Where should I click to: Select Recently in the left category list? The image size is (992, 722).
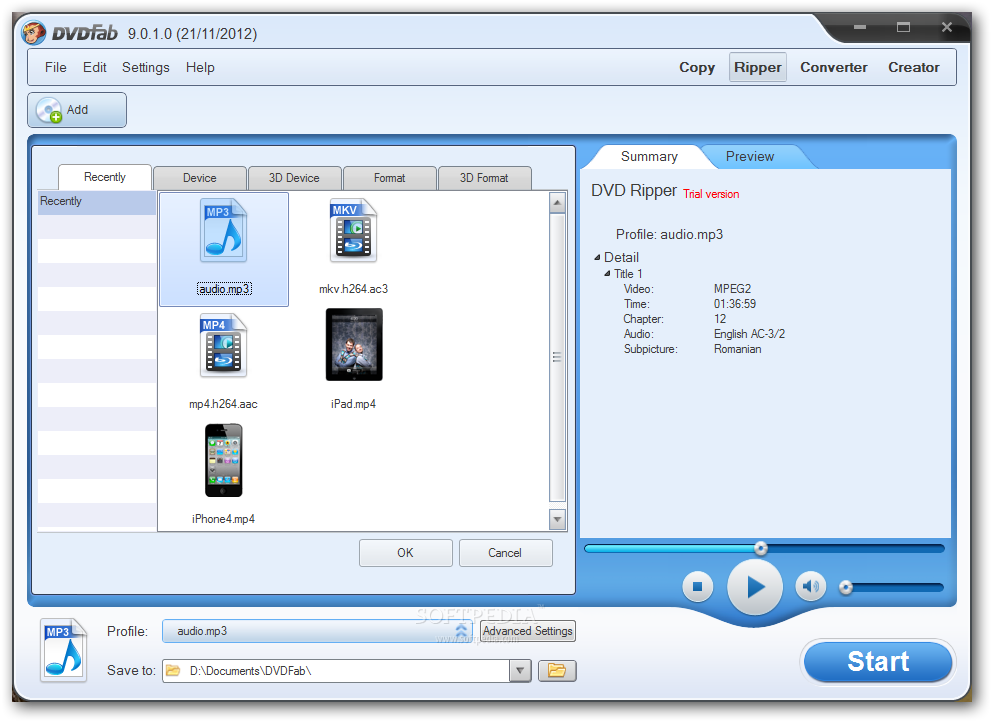click(x=97, y=202)
